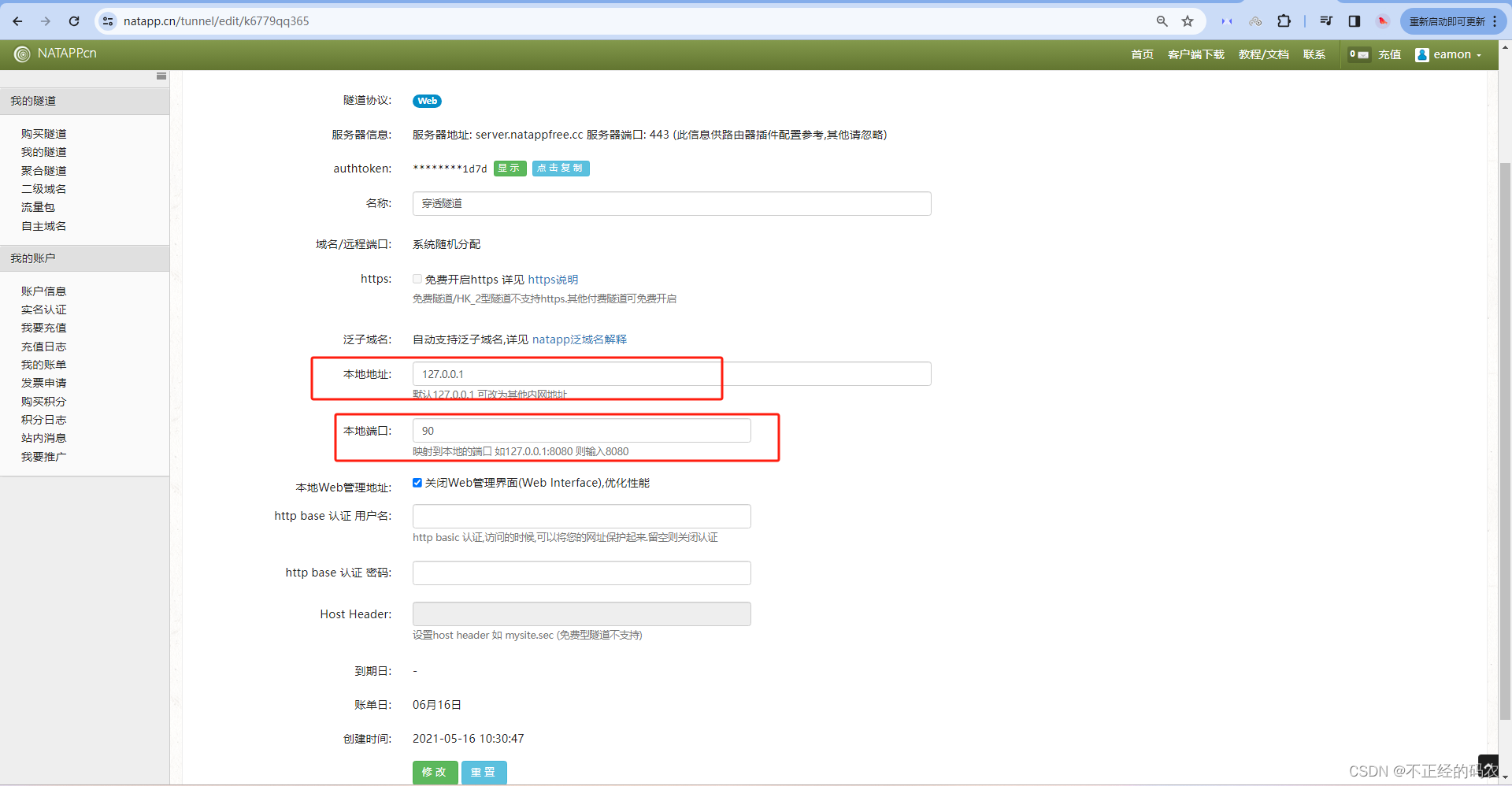
Task: Toggle the browser side panel icon
Action: point(1354,21)
